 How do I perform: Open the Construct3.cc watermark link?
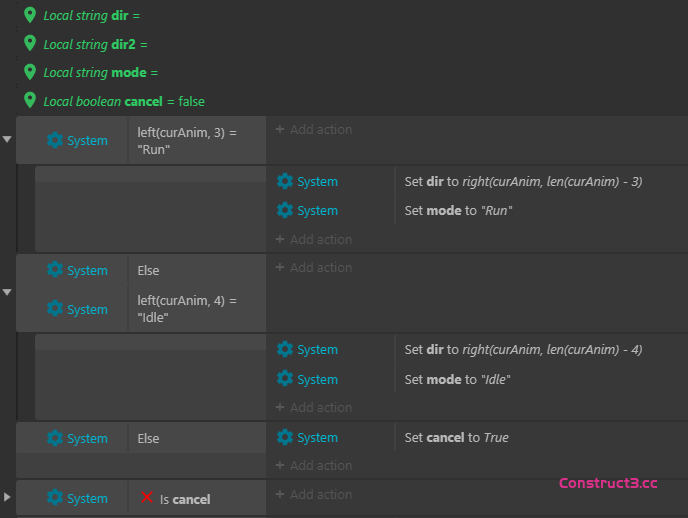pyautogui.click(x=608, y=483)
